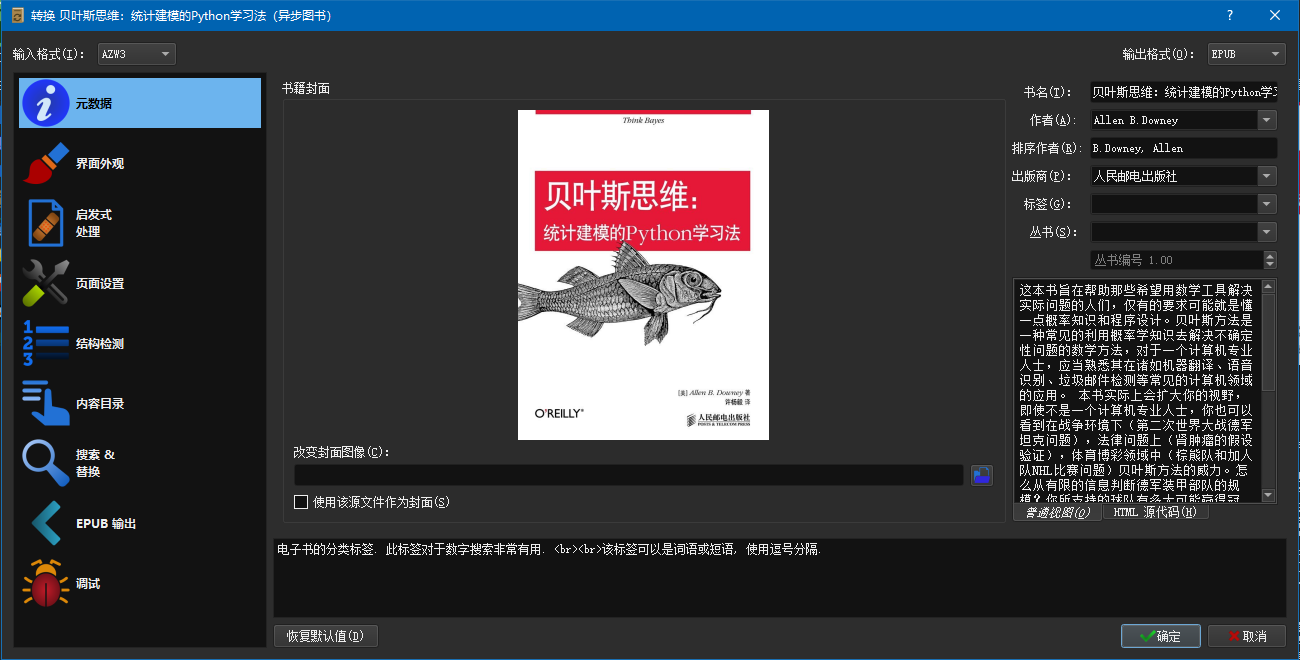Open Search & Replace magnifier icon
The width and height of the screenshot is (1300, 660).
(45, 463)
